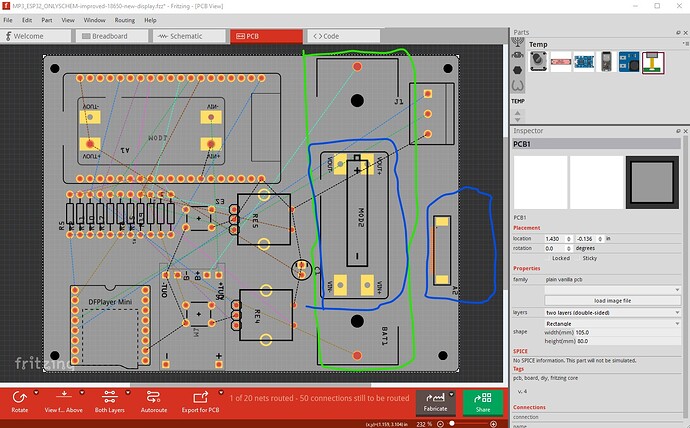Switch to the Schematic tab

point(189,36)
